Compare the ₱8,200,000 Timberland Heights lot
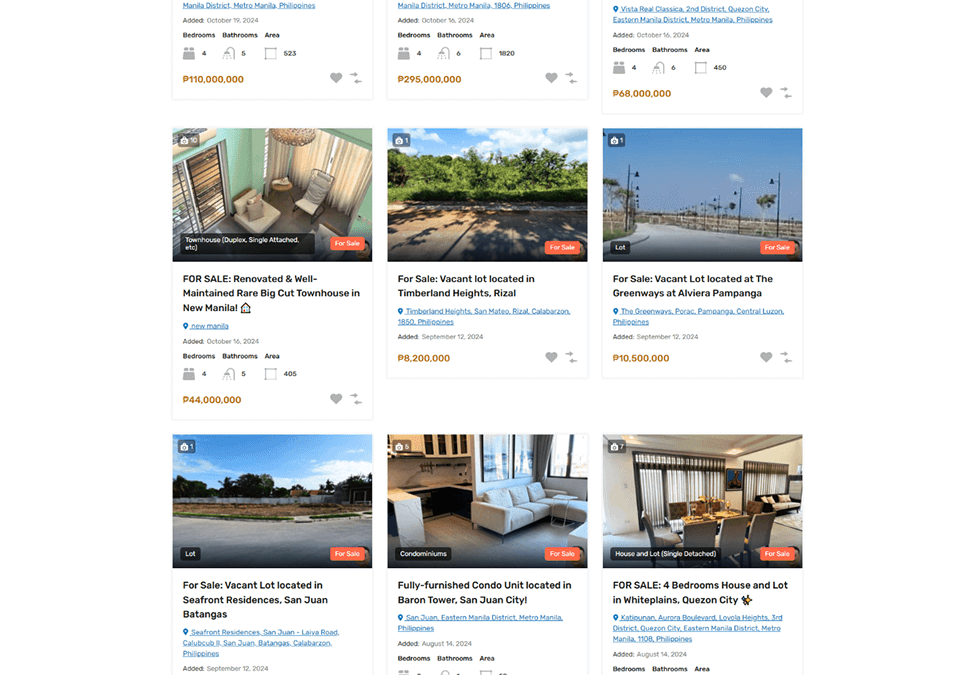Viewport: 975px width, 675px height. pos(571,357)
